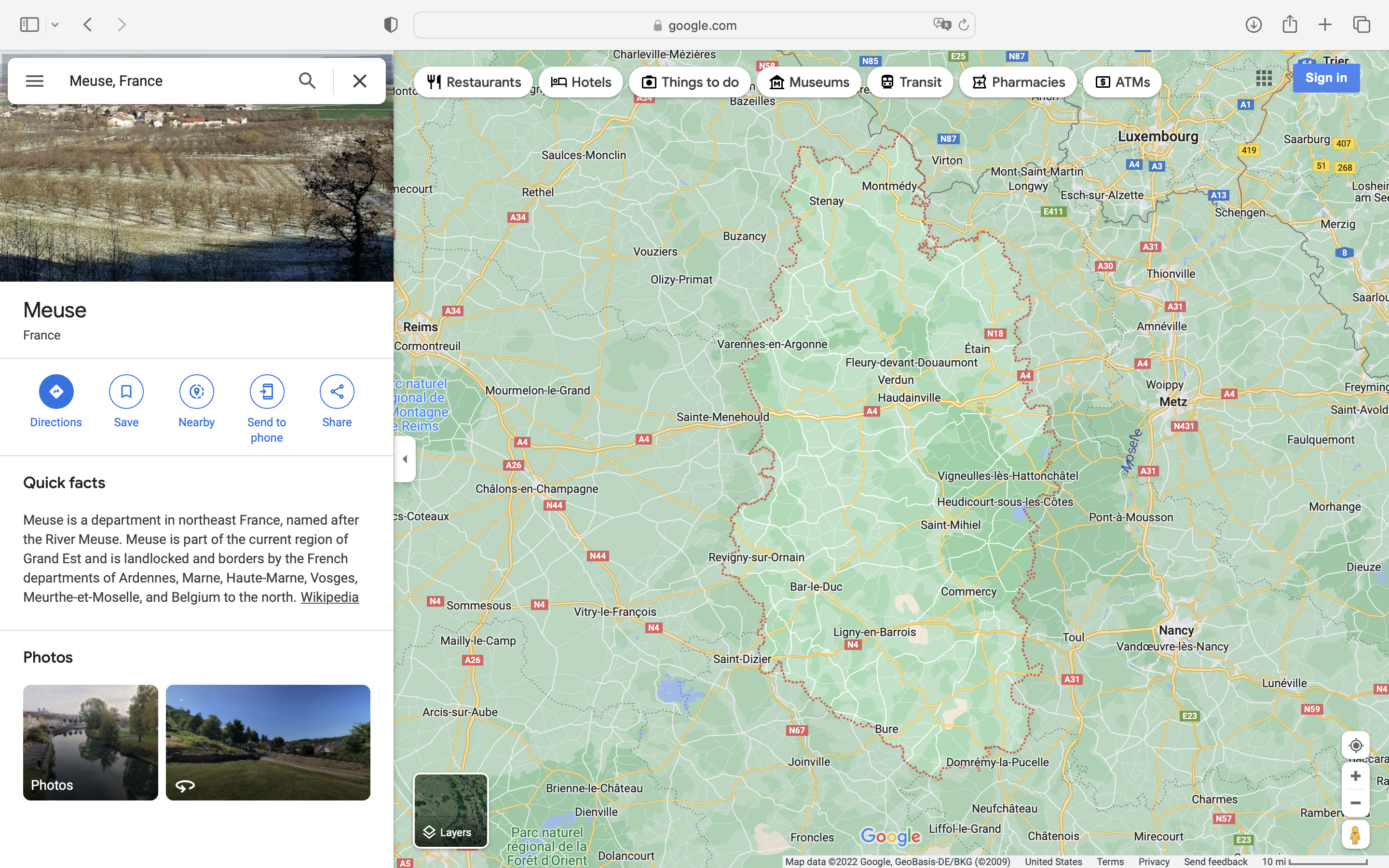Click the magnifier search icon

(x=307, y=81)
